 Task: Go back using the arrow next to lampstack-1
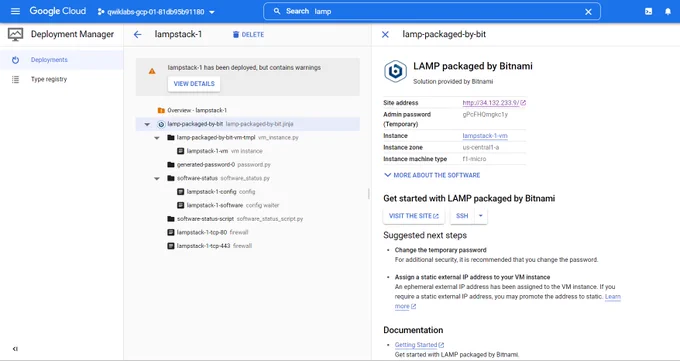click(137, 34)
